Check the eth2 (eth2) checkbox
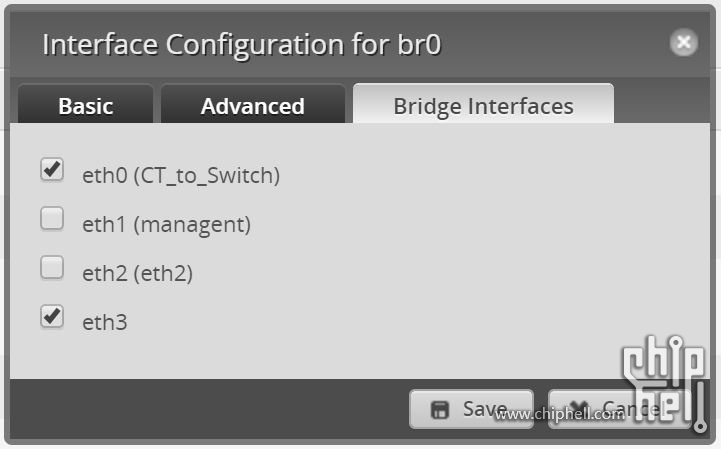Screen dimensions: 721x449 coord(51,267)
